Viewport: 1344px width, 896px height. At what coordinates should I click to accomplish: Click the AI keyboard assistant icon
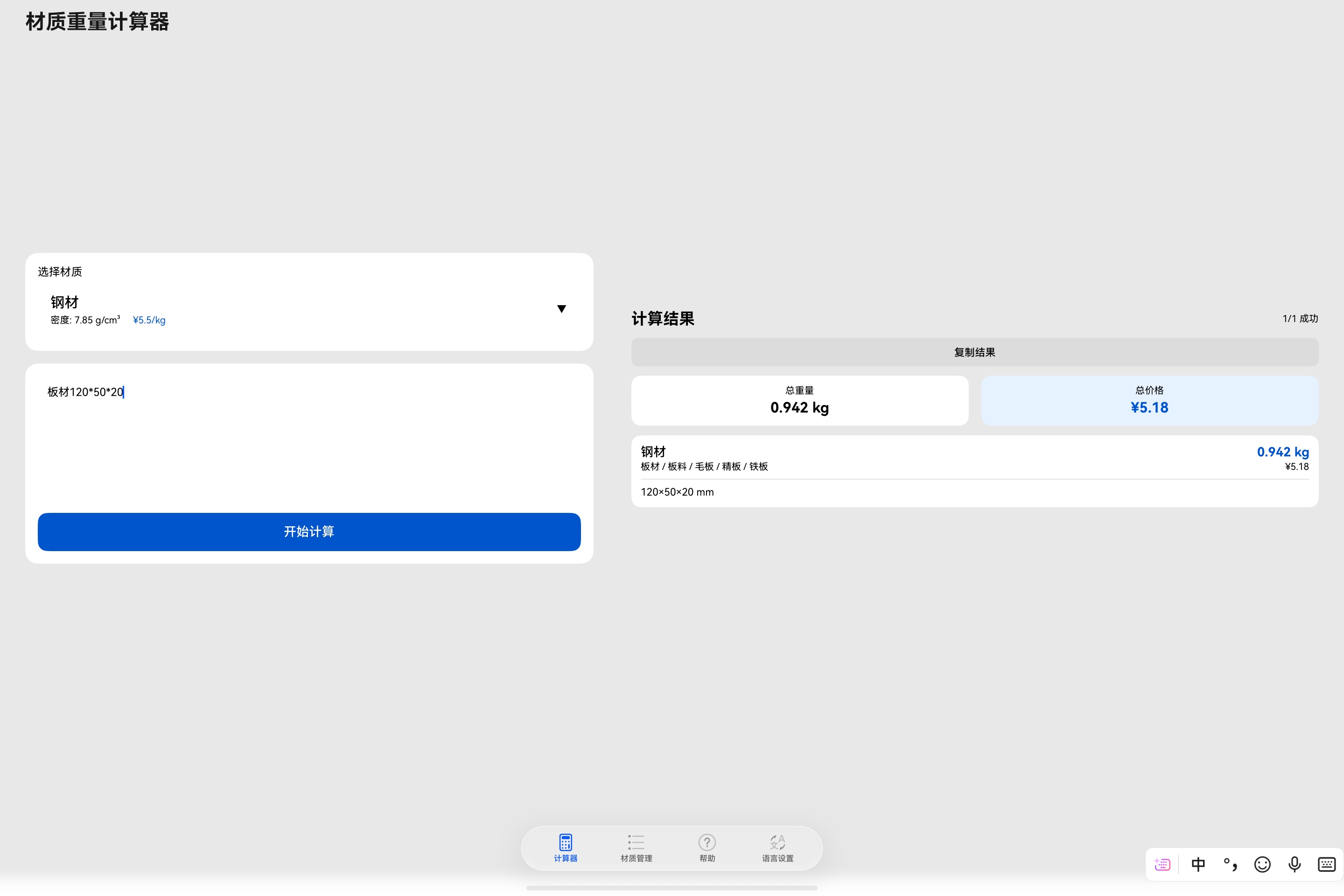point(1162,864)
